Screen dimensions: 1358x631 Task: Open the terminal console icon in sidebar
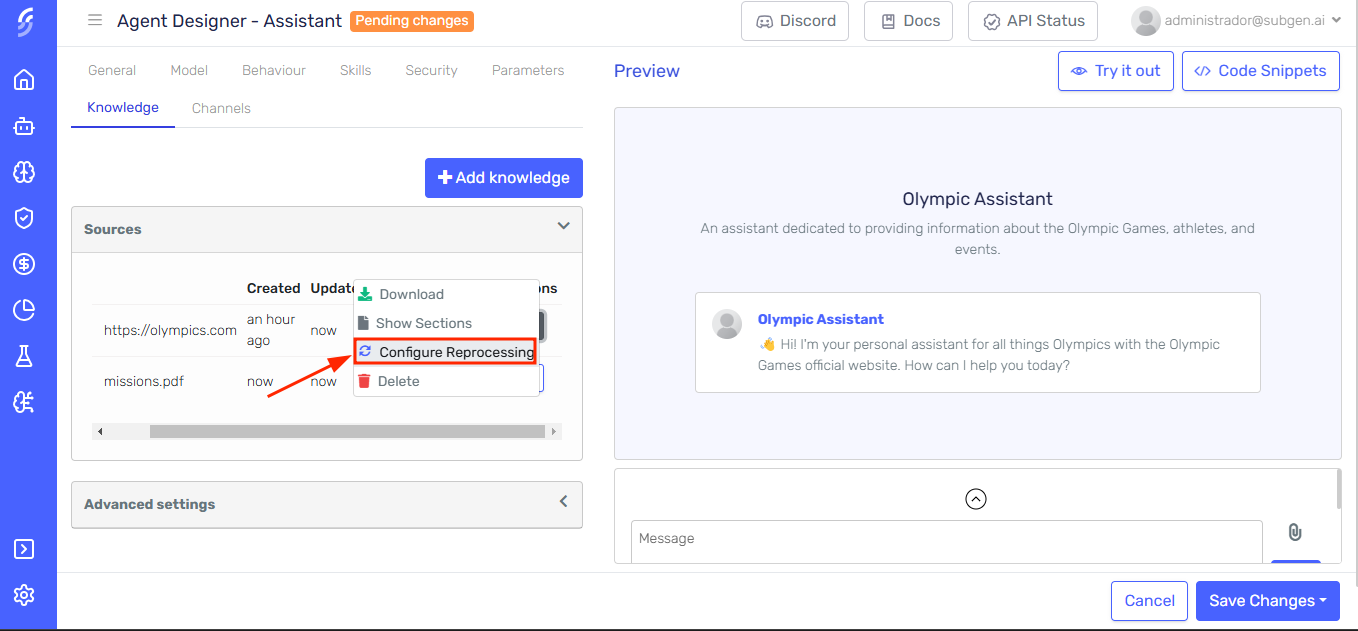(24, 549)
